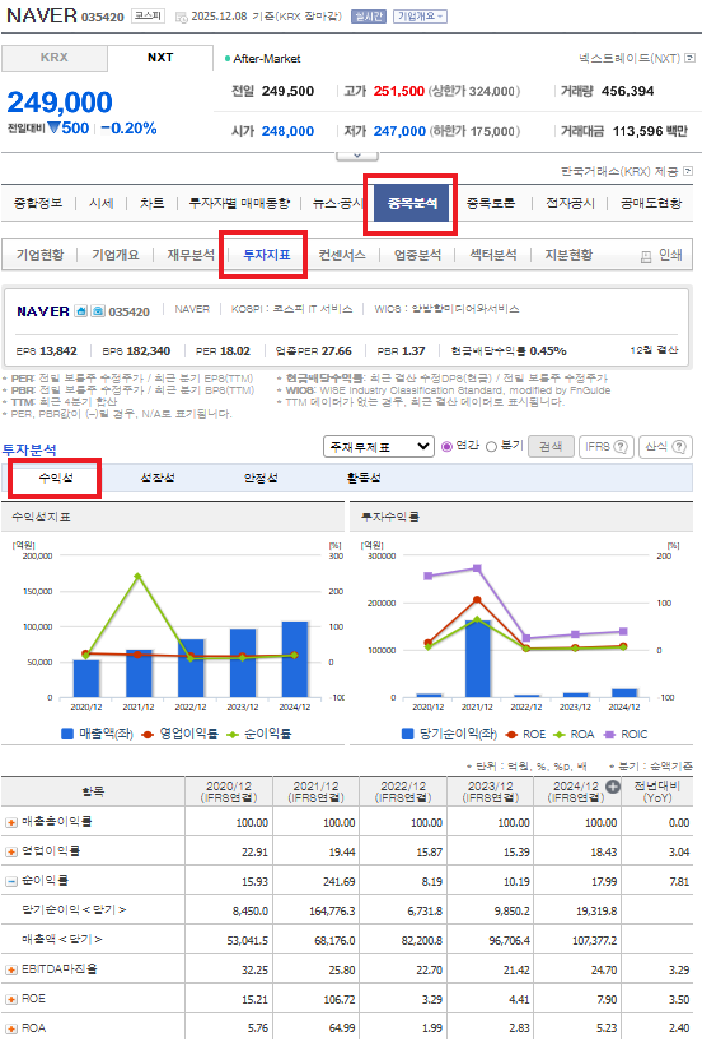The width and height of the screenshot is (703, 1048).
Task: Click the 코스피 badge next to 035420
Action: click(148, 15)
